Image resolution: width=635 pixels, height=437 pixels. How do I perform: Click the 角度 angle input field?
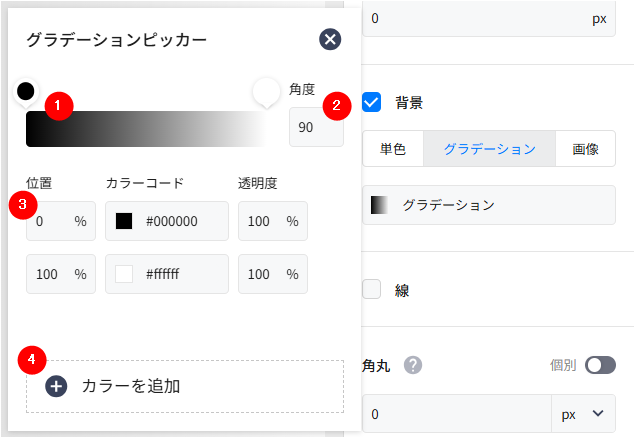point(314,128)
